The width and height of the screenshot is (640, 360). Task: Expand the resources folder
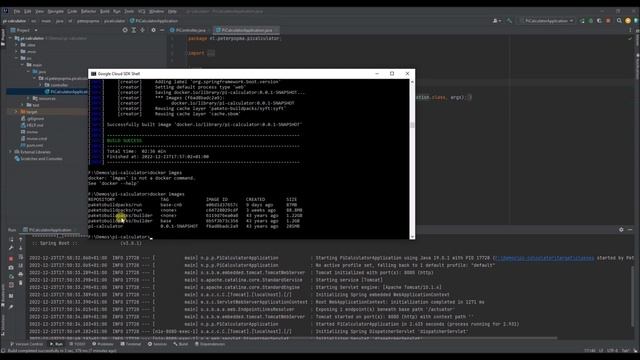pos(29,98)
